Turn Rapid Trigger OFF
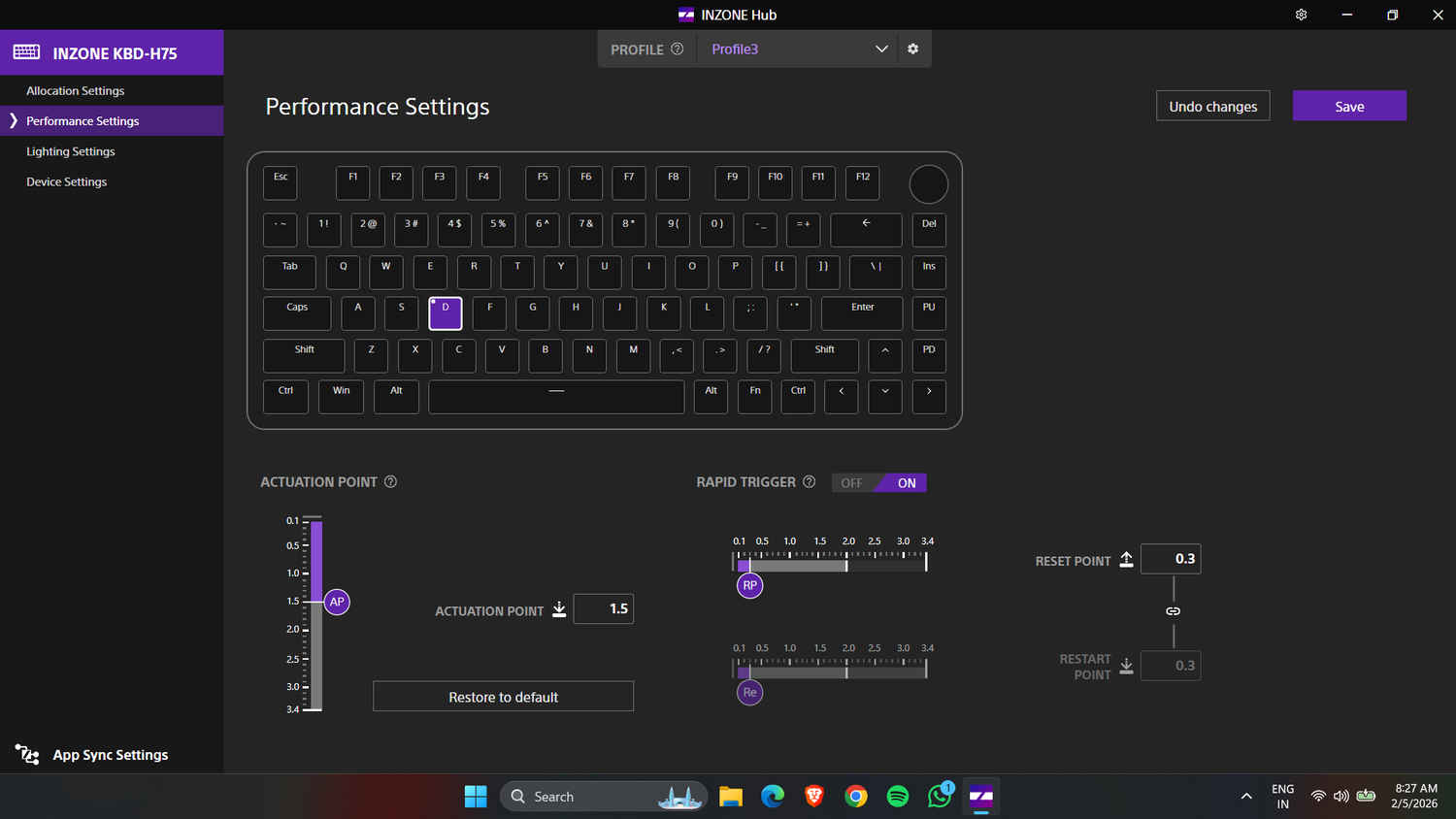 (851, 483)
